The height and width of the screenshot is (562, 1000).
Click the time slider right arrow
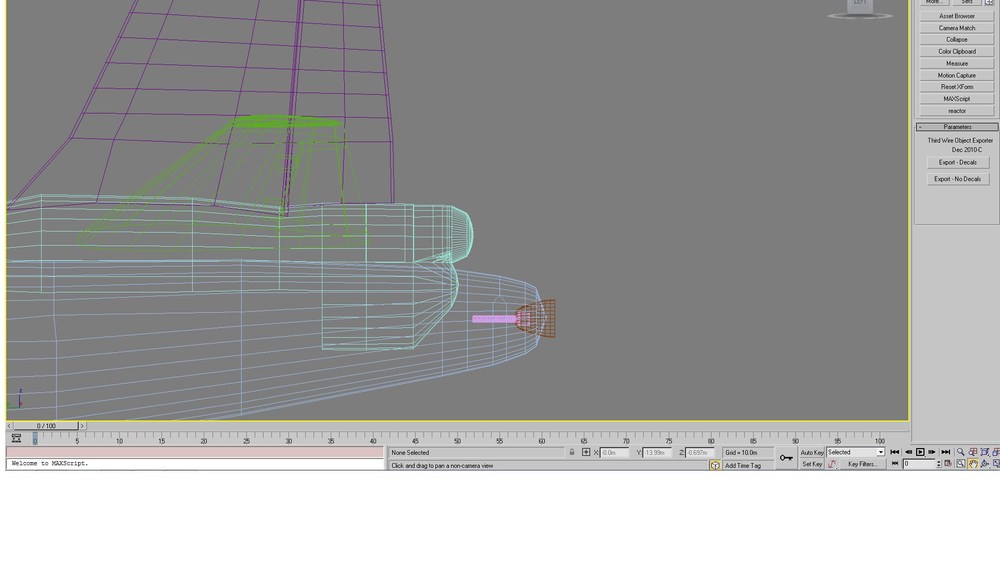tap(82, 425)
